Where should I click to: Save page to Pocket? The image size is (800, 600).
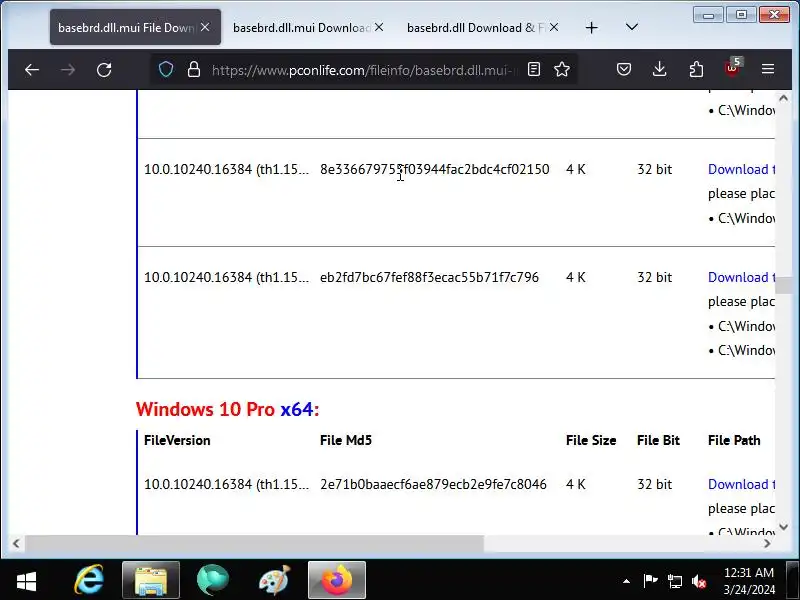tap(623, 69)
